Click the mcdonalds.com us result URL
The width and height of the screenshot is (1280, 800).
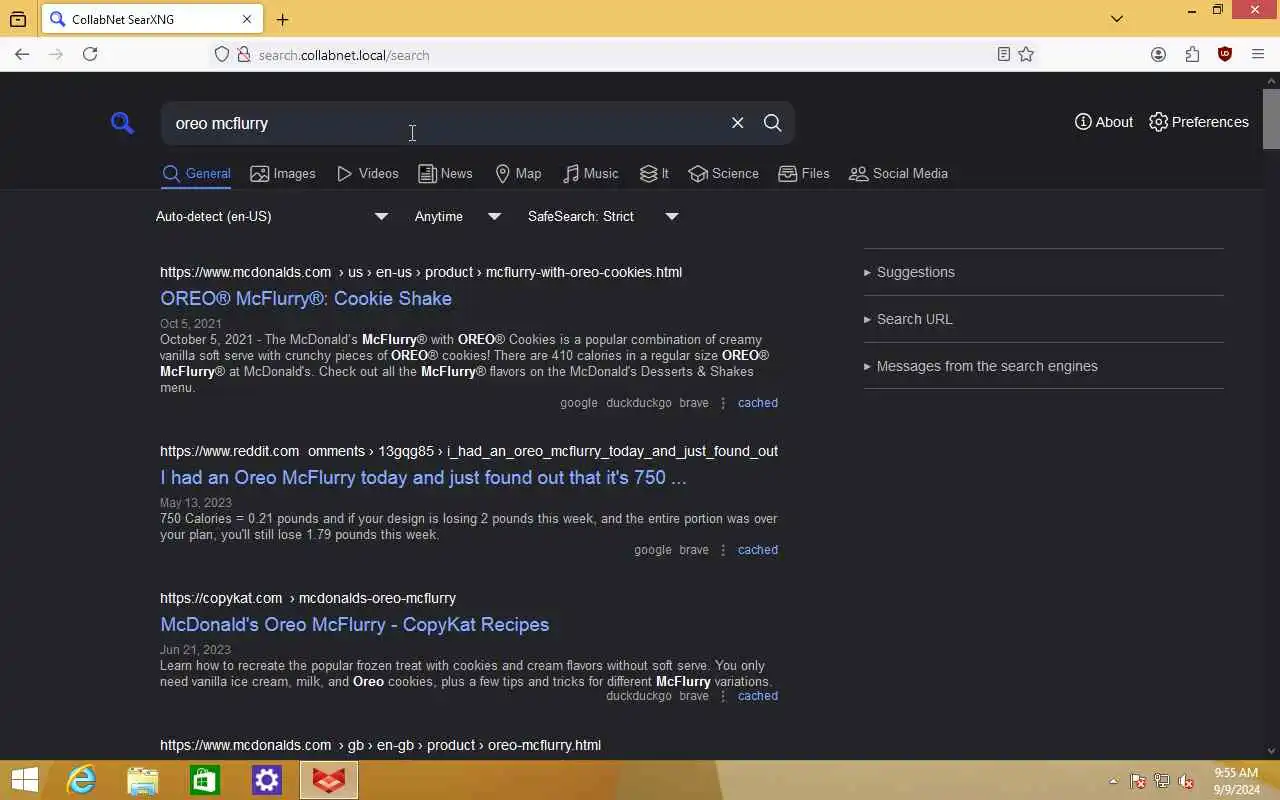(x=421, y=272)
